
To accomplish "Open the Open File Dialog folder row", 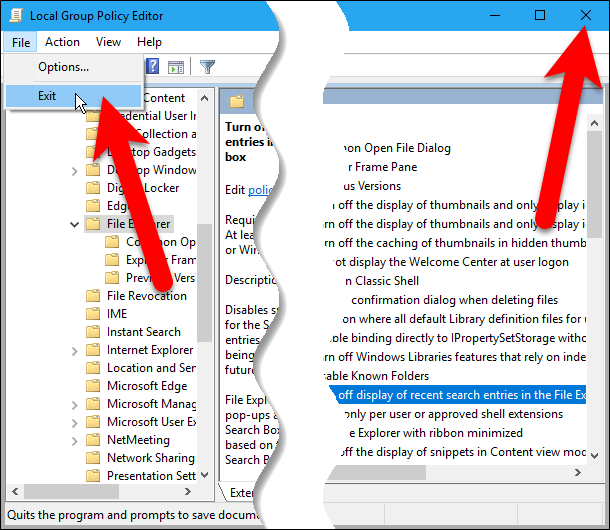I will (x=397, y=148).
